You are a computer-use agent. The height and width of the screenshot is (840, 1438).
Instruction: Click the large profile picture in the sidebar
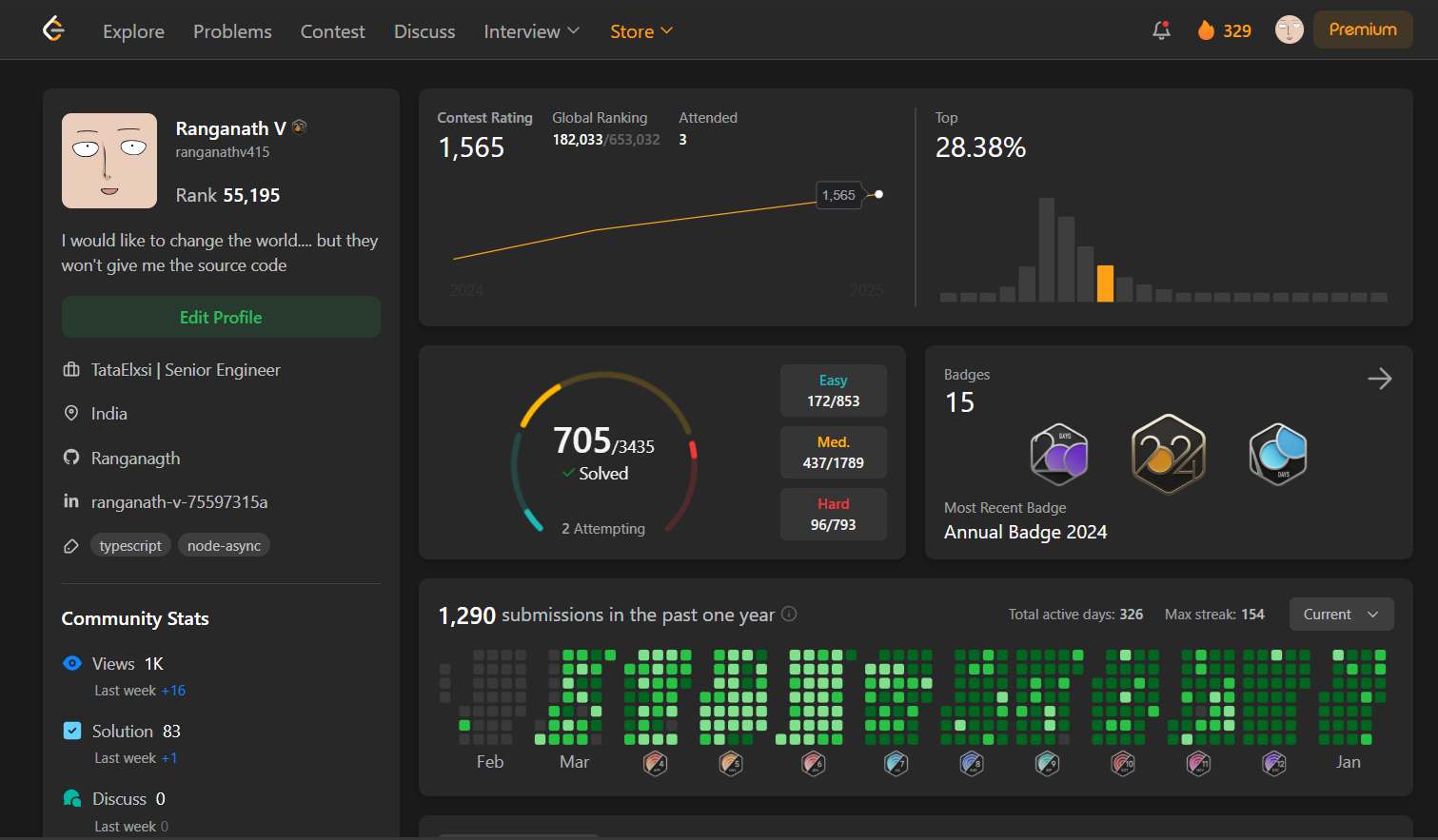click(109, 161)
